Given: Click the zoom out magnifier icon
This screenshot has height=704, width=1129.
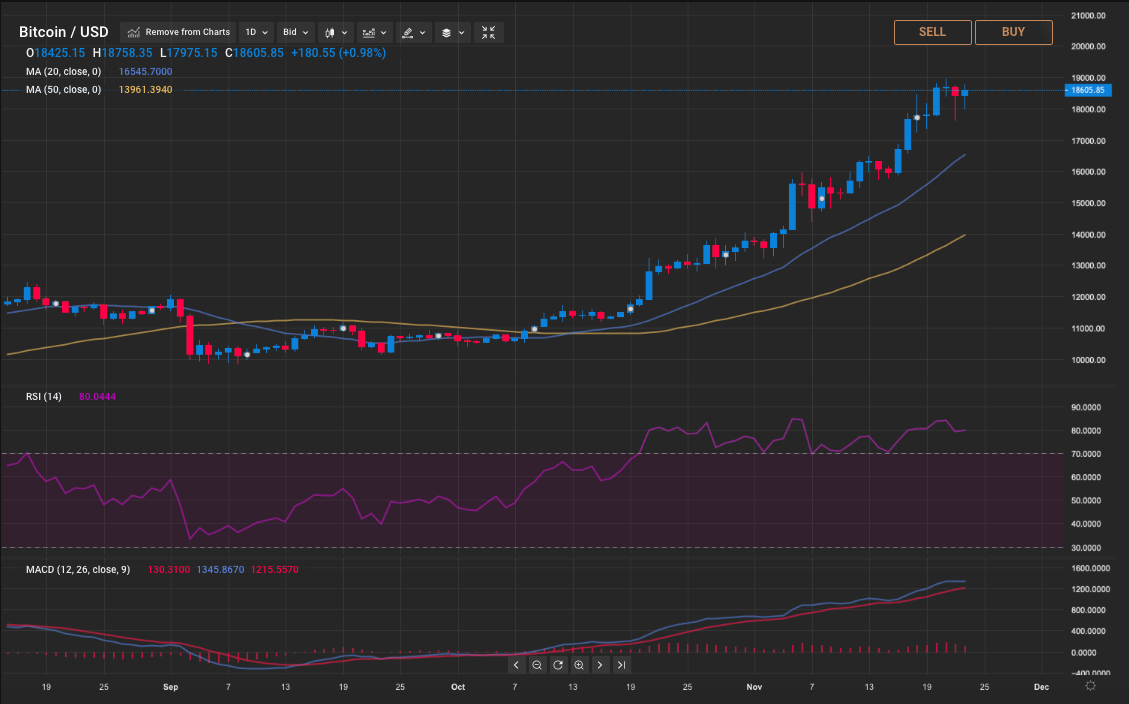Looking at the screenshot, I should (537, 665).
